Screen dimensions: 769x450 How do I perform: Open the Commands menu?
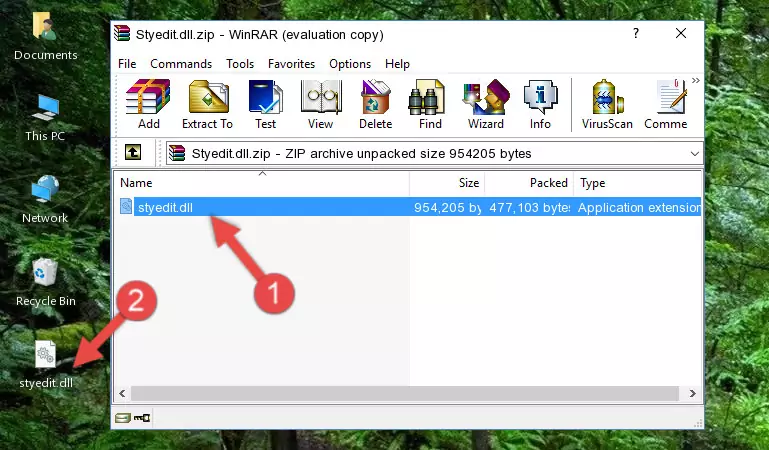click(181, 64)
